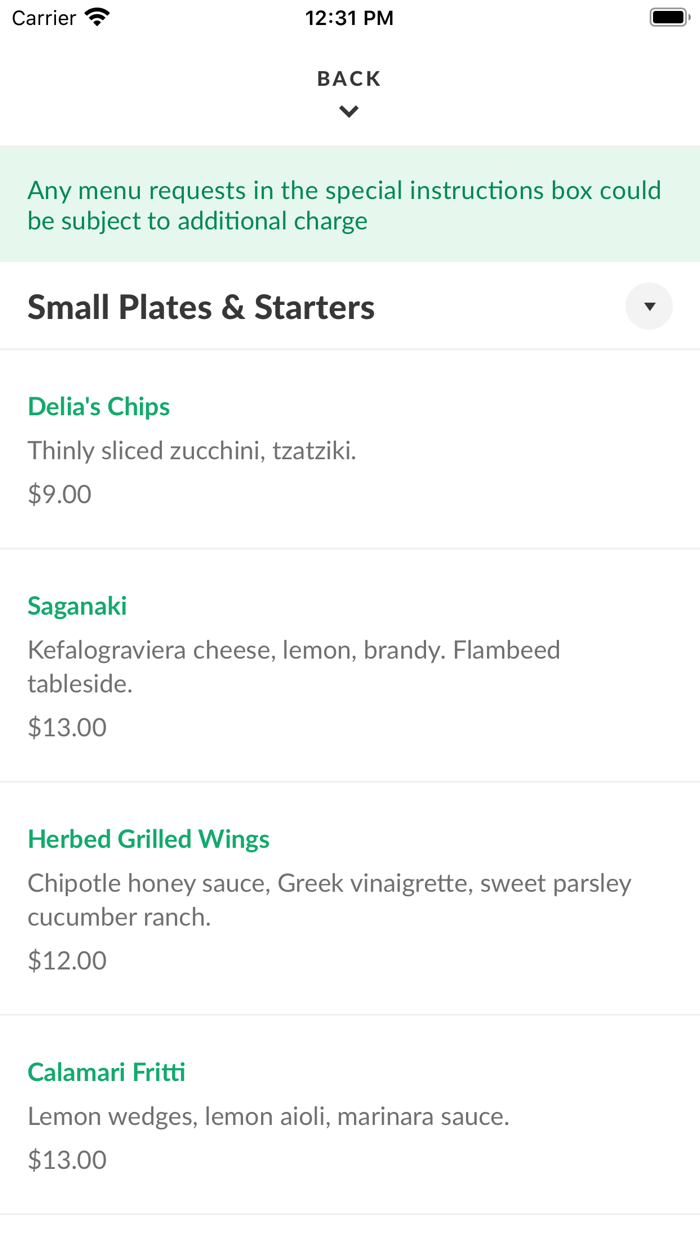Viewport: 700px width, 1244px height.
Task: Tap the BACK button at the top
Action: (x=349, y=78)
